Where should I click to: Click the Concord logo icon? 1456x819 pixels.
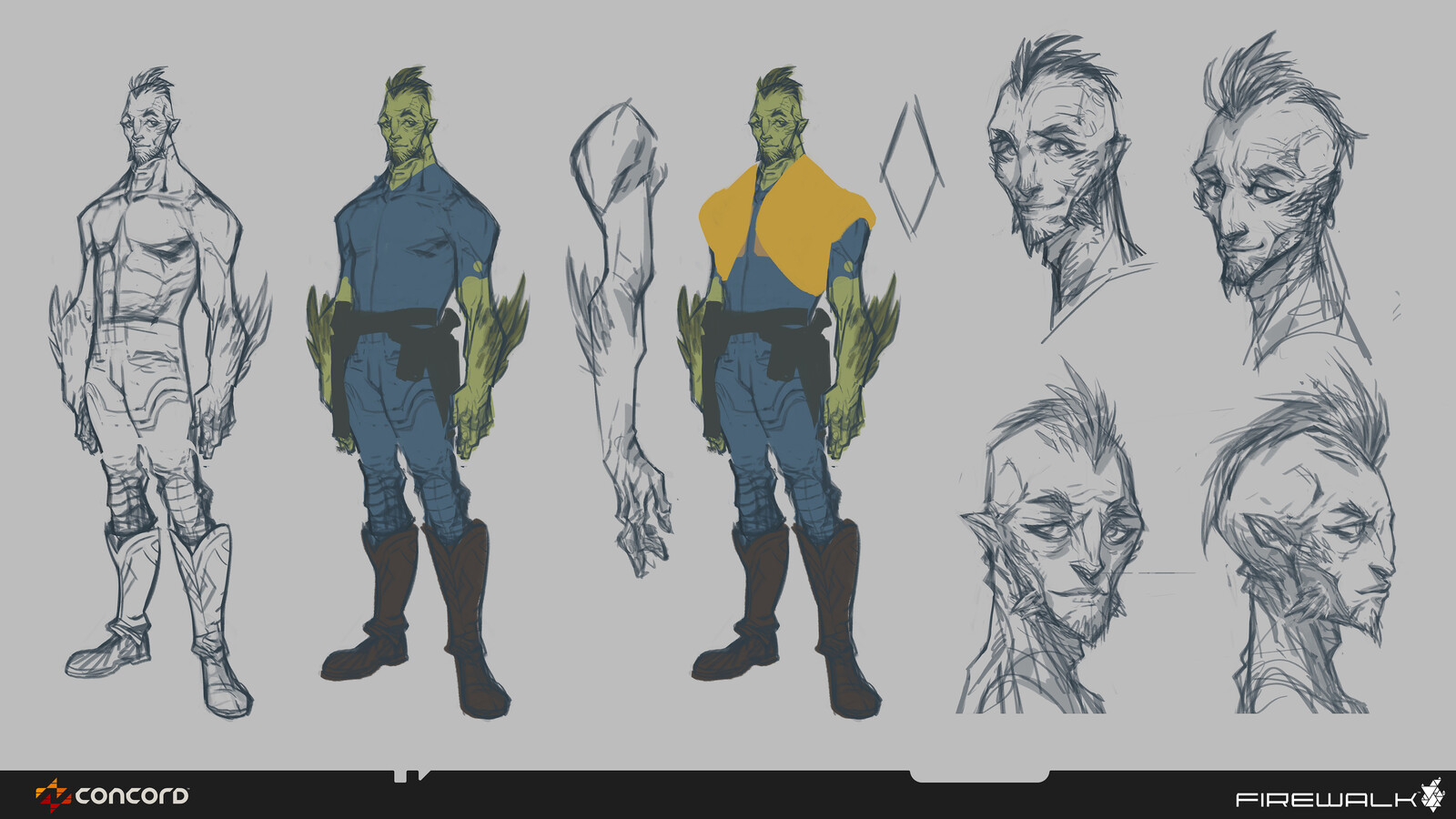[x=53, y=795]
